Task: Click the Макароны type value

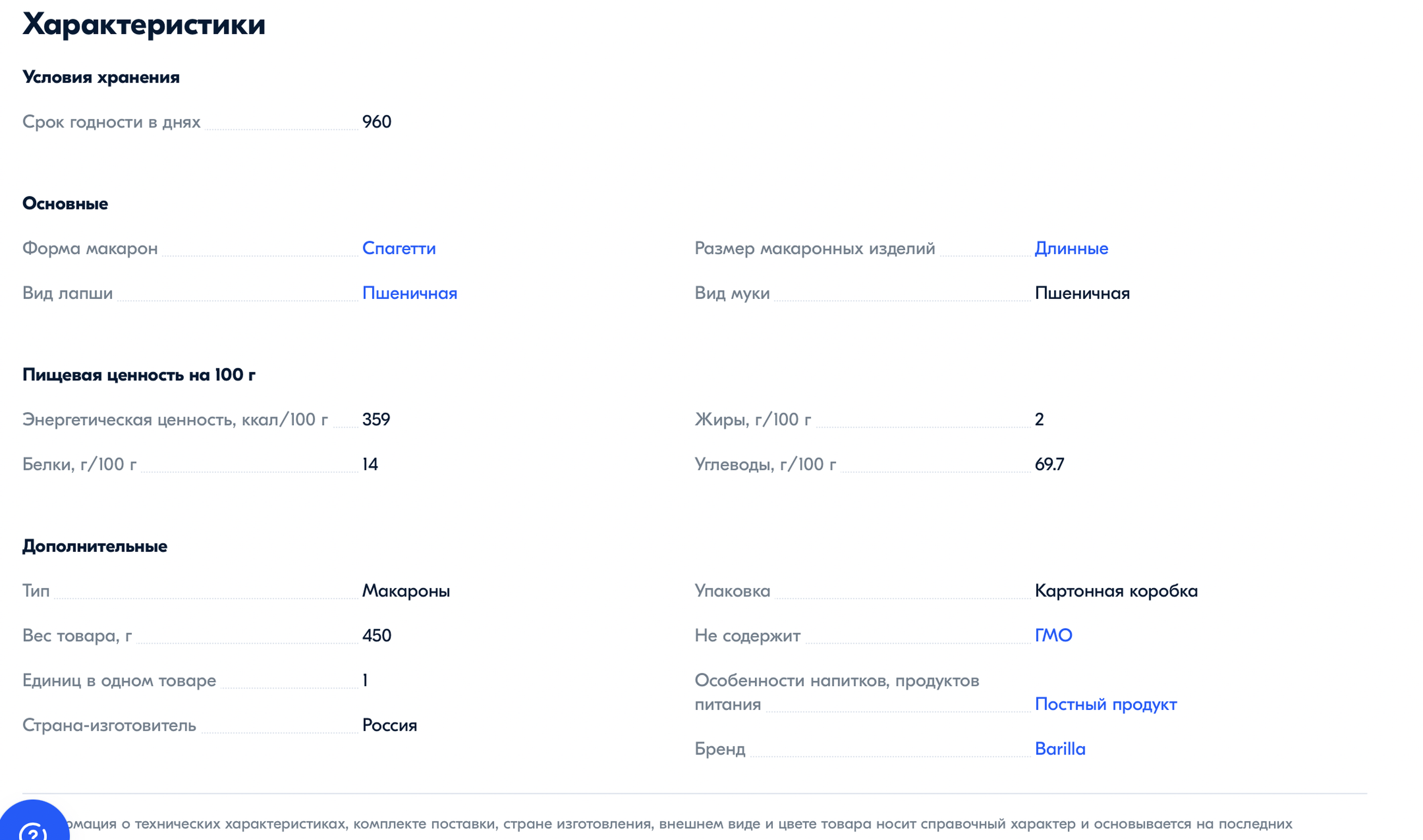Action: coord(406,590)
